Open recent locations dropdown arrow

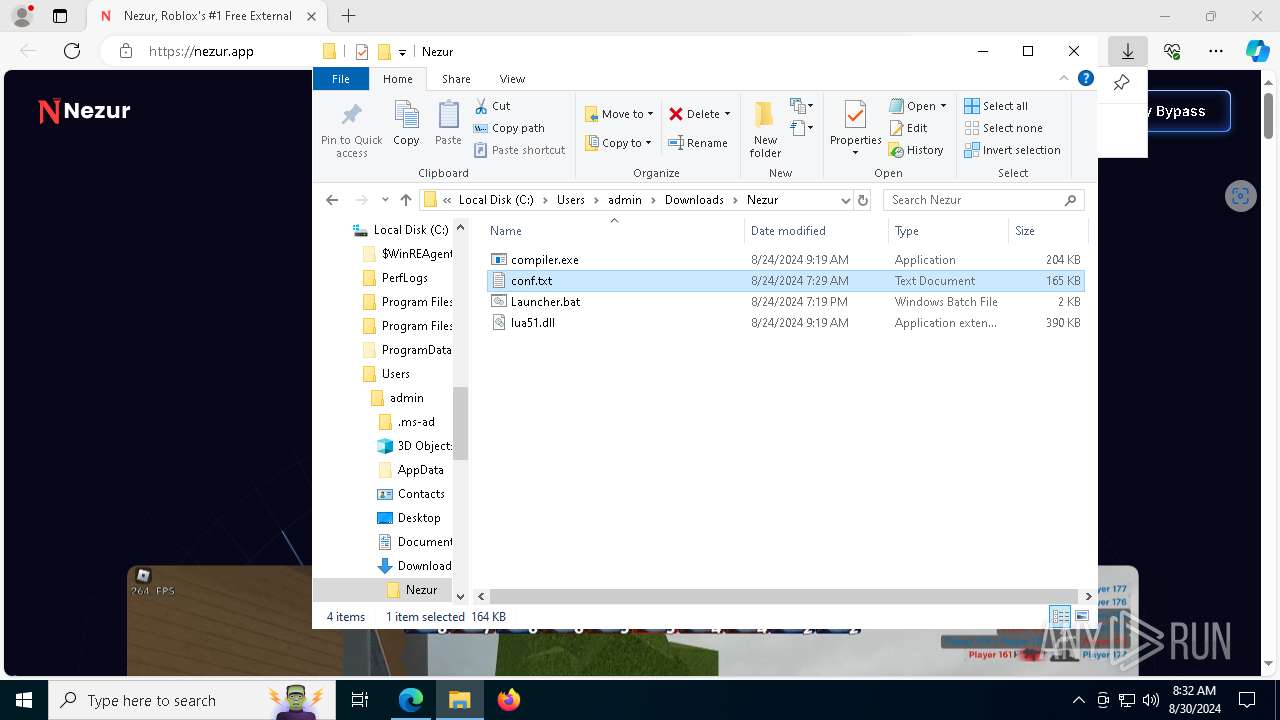[x=385, y=200]
